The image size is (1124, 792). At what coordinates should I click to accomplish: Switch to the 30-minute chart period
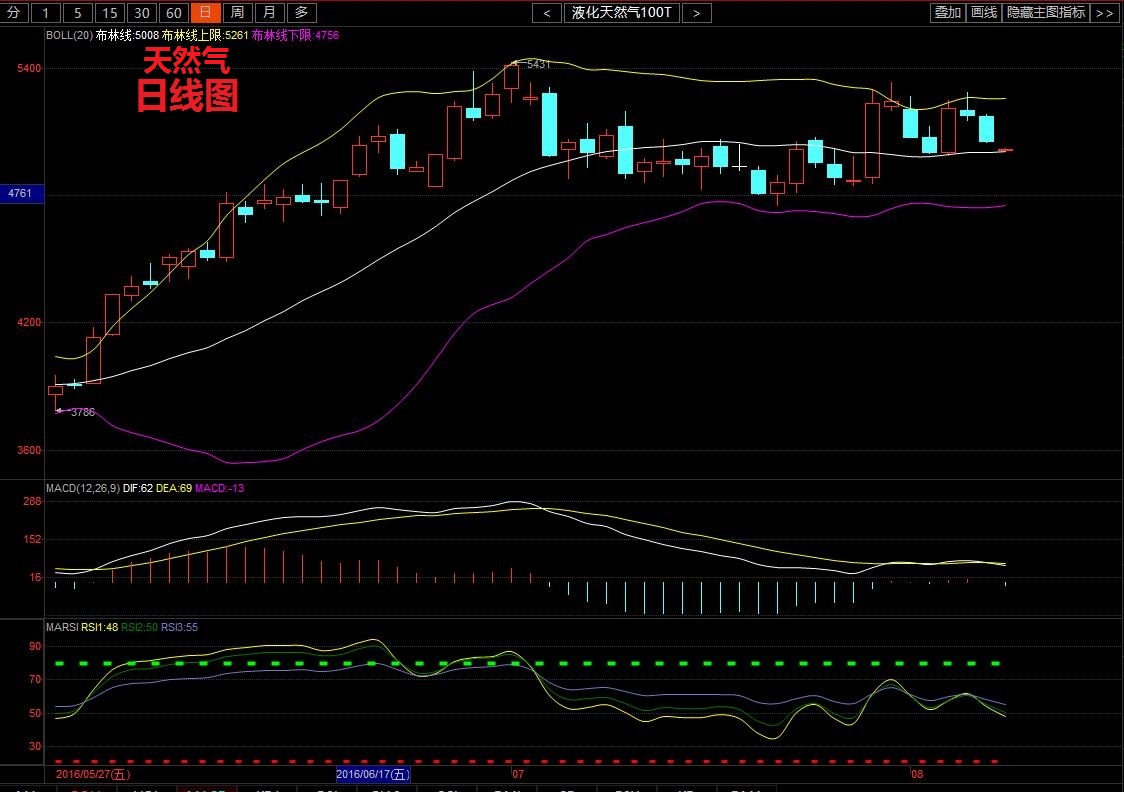(142, 12)
